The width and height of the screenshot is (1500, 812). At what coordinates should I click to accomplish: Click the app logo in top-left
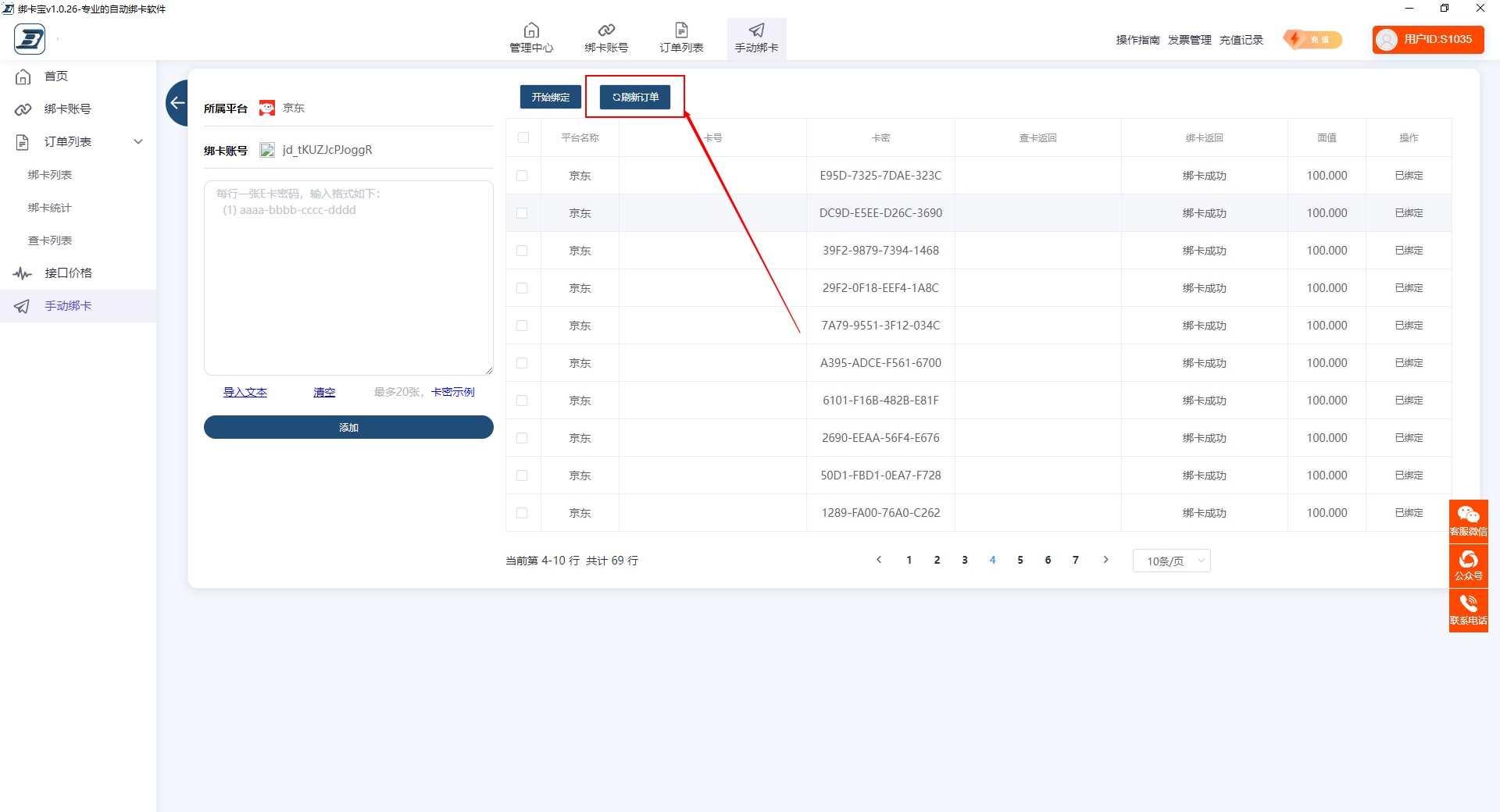30,39
